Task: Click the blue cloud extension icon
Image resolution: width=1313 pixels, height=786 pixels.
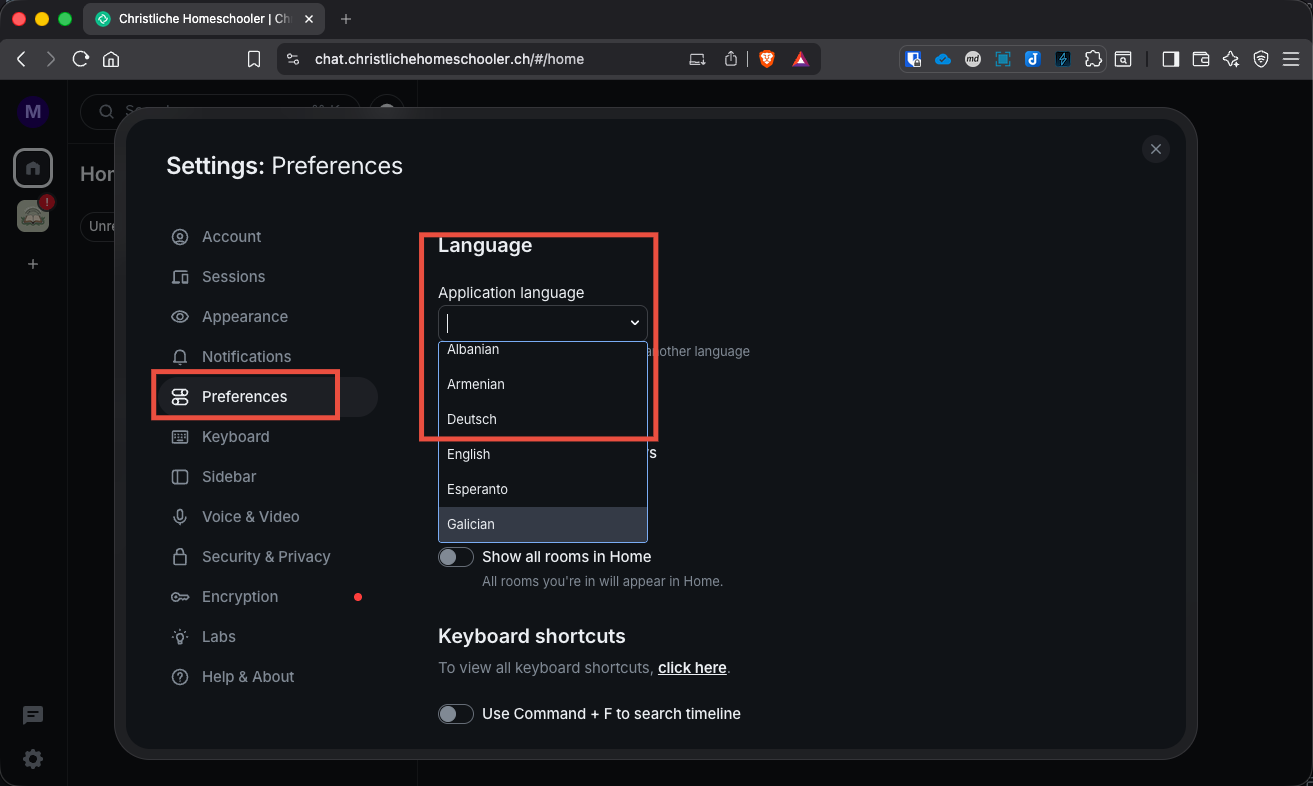Action: click(x=943, y=59)
